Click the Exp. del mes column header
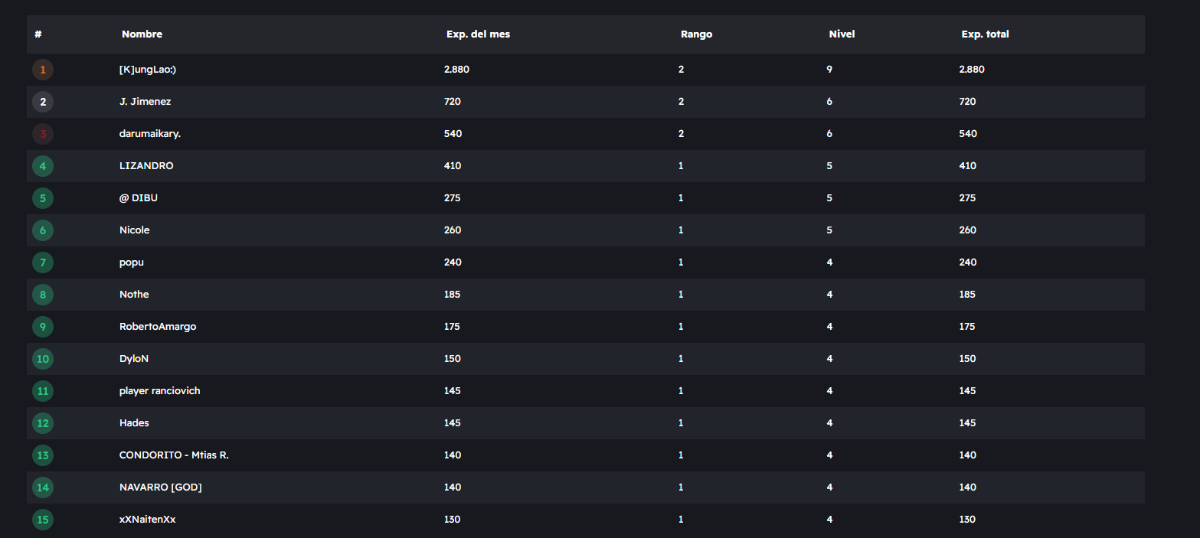Image resolution: width=1200 pixels, height=538 pixels. [x=478, y=34]
